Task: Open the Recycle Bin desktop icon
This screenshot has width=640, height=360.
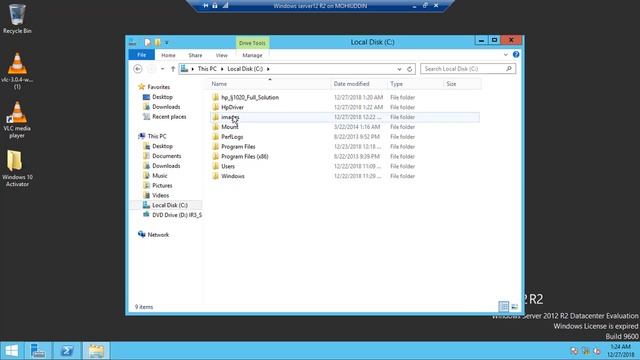Action: 17,19
